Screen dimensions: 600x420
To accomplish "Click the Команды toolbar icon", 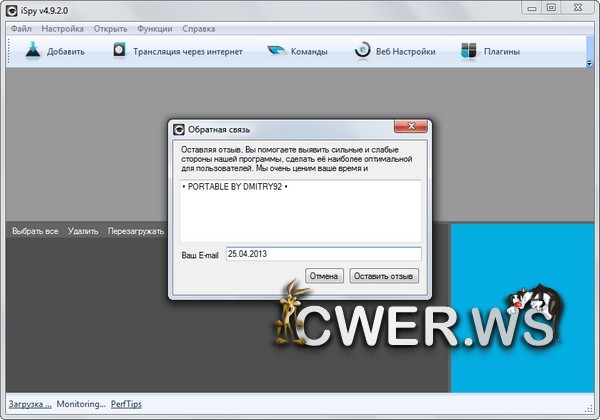I will tap(276, 50).
